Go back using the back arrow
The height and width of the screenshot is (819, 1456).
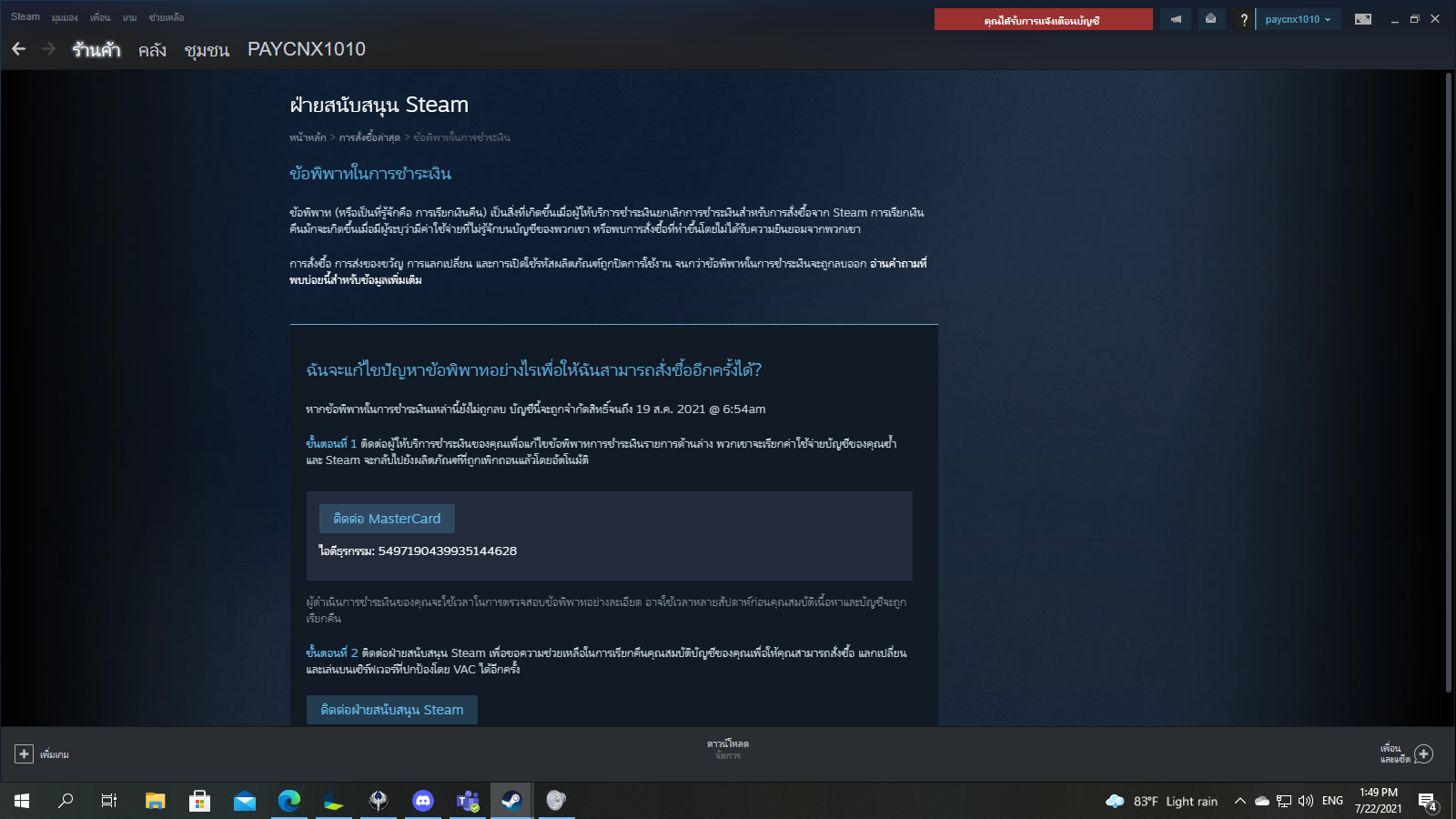(19, 49)
